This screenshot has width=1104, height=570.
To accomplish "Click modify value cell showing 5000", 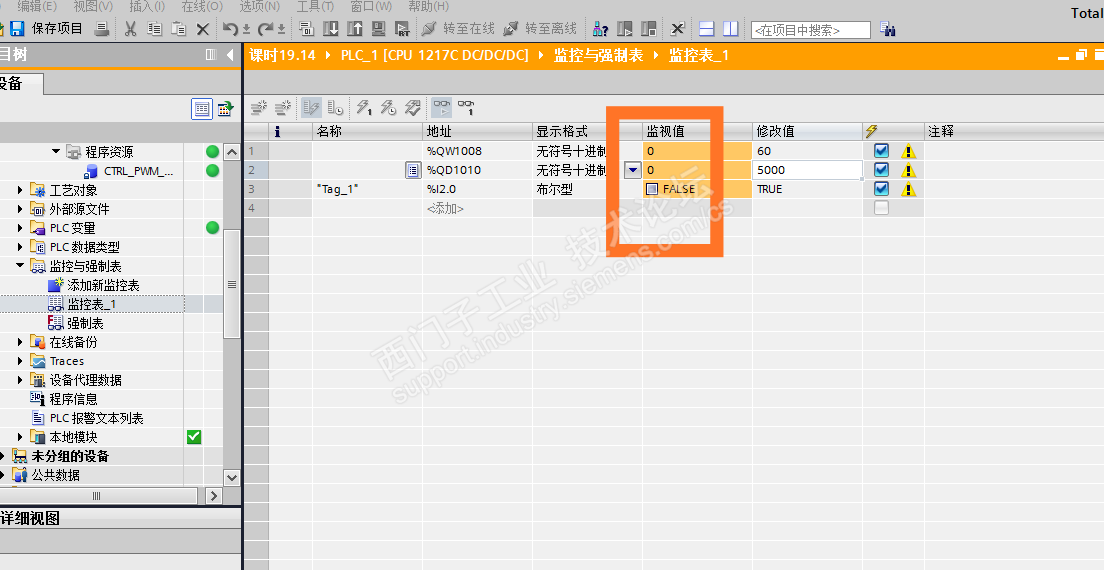I will pyautogui.click(x=808, y=170).
